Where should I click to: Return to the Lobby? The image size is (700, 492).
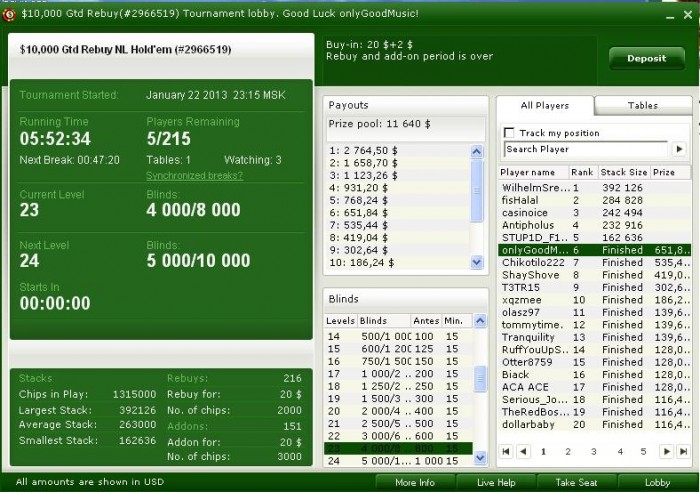point(657,482)
